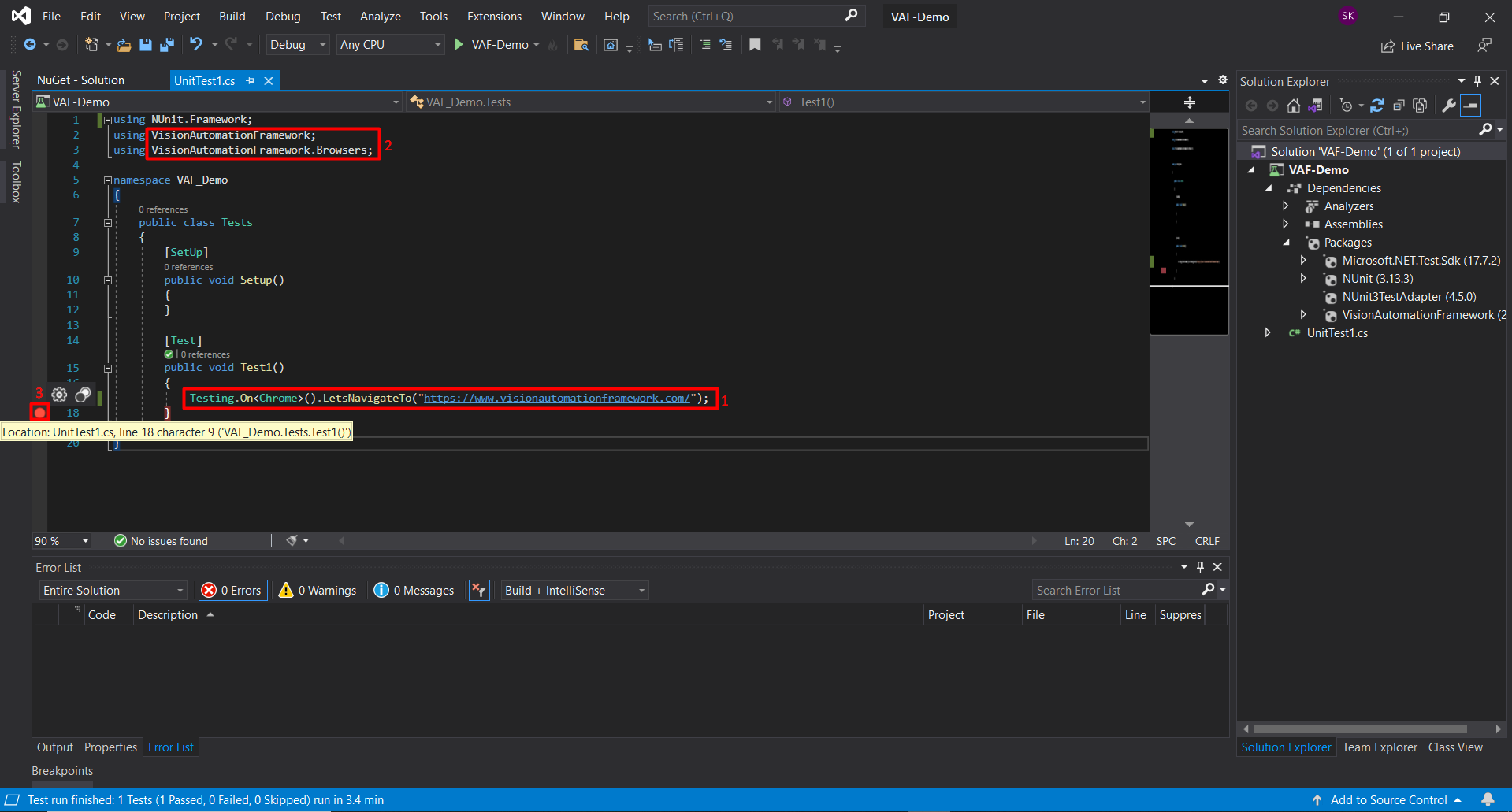Open the Any CPU platform dropdown
Image resolution: width=1512 pixels, height=812 pixels.
coord(390,45)
